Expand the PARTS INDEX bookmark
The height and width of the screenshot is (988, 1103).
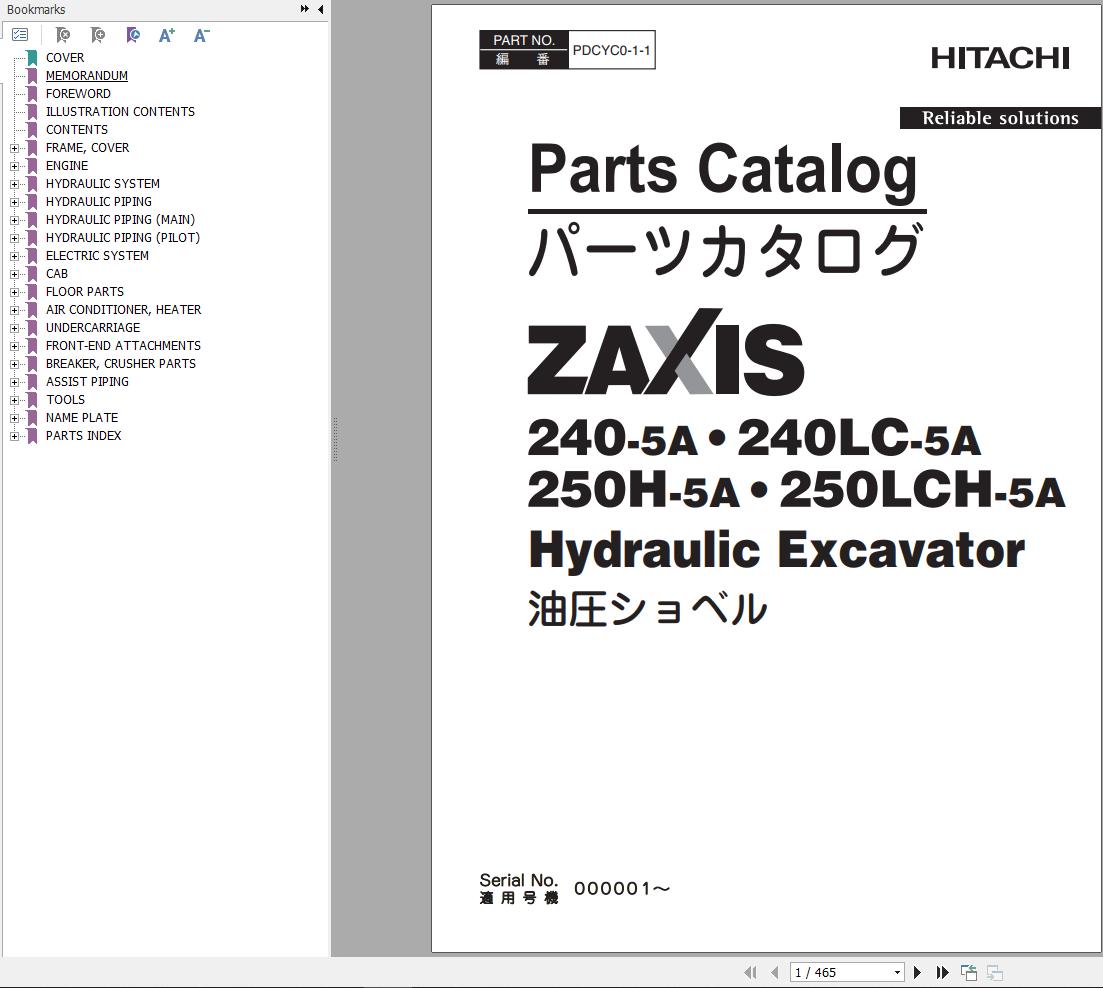14,436
